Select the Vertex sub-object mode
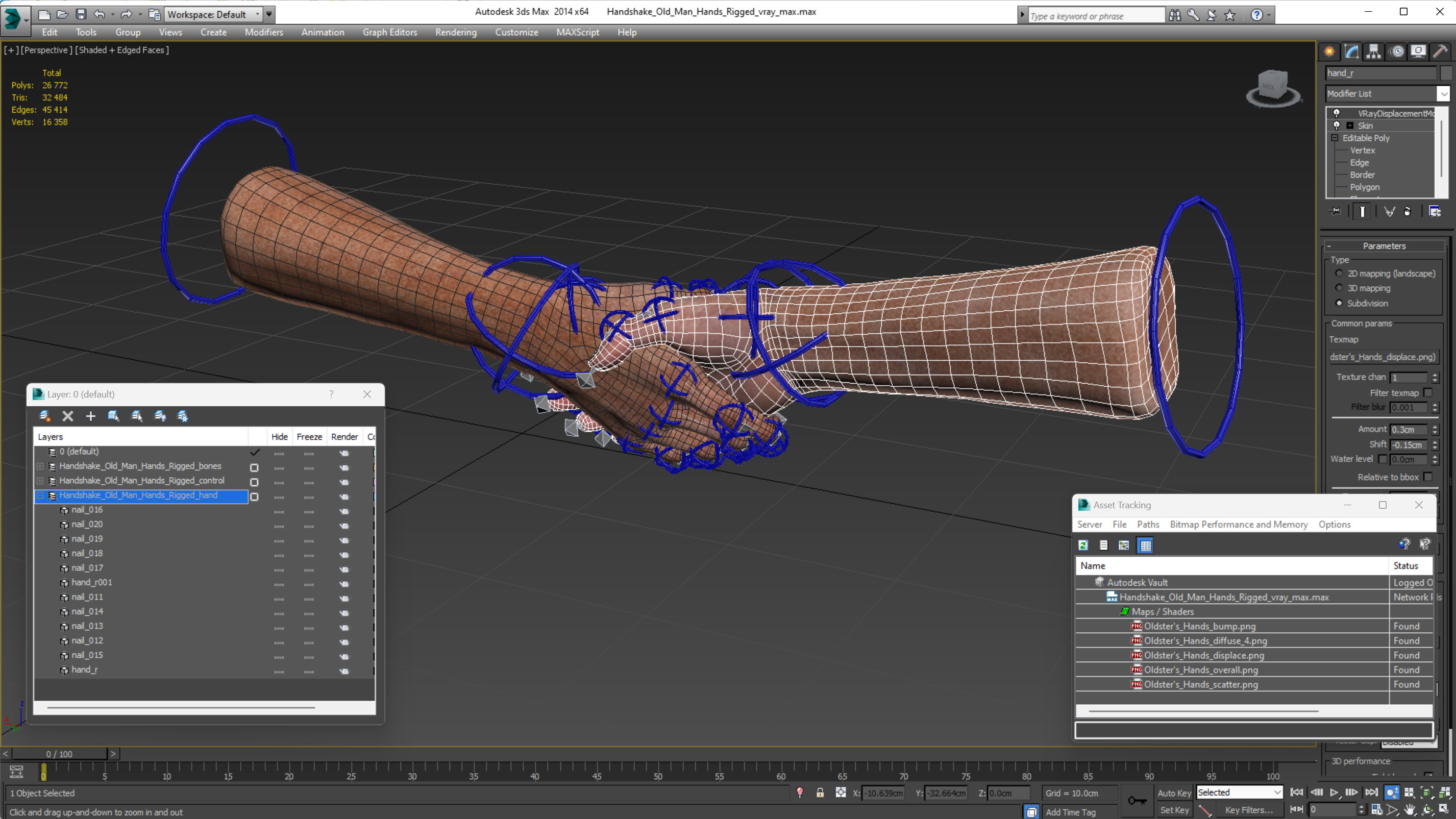The height and width of the screenshot is (819, 1456). click(x=1362, y=150)
